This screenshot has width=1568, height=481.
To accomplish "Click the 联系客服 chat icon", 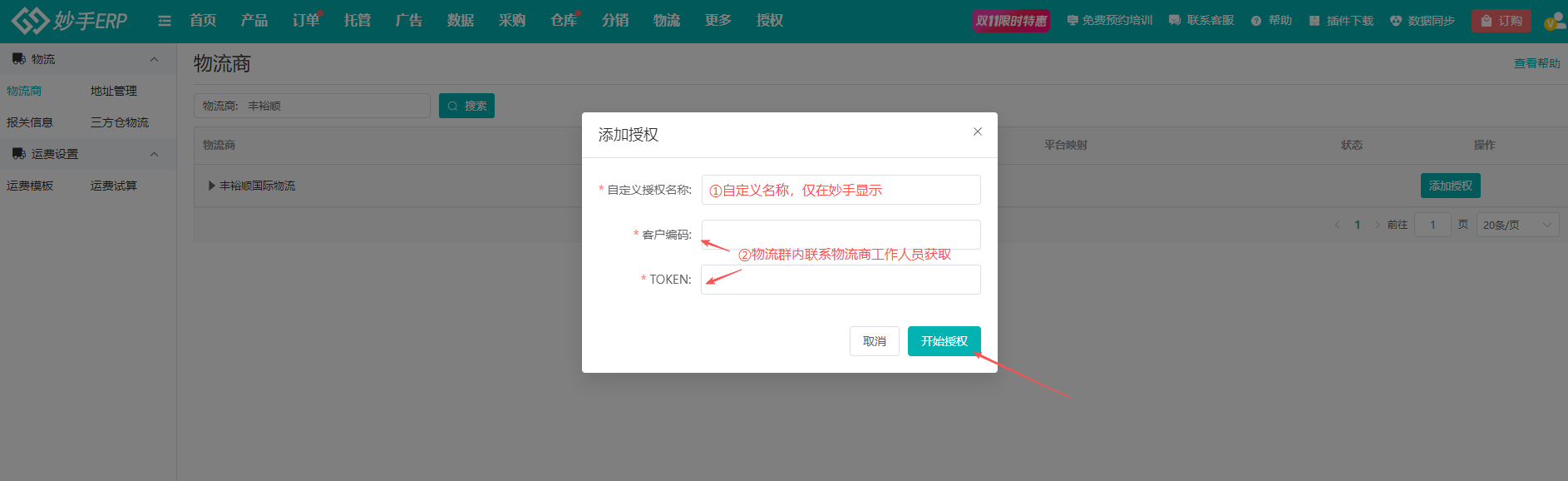I will 1175,21.
